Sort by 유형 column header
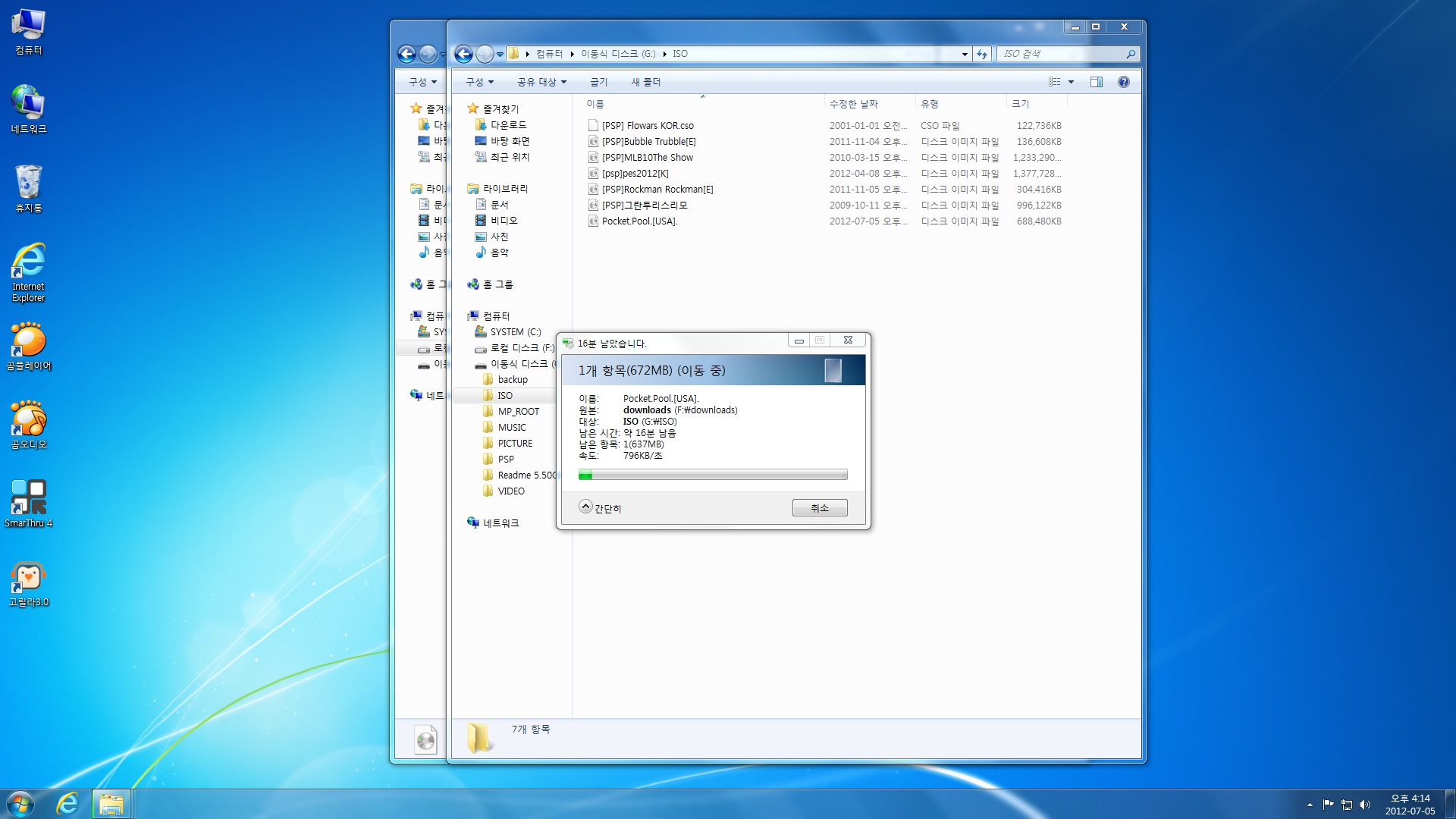Screen dimensions: 1456x819 click(x=961, y=104)
